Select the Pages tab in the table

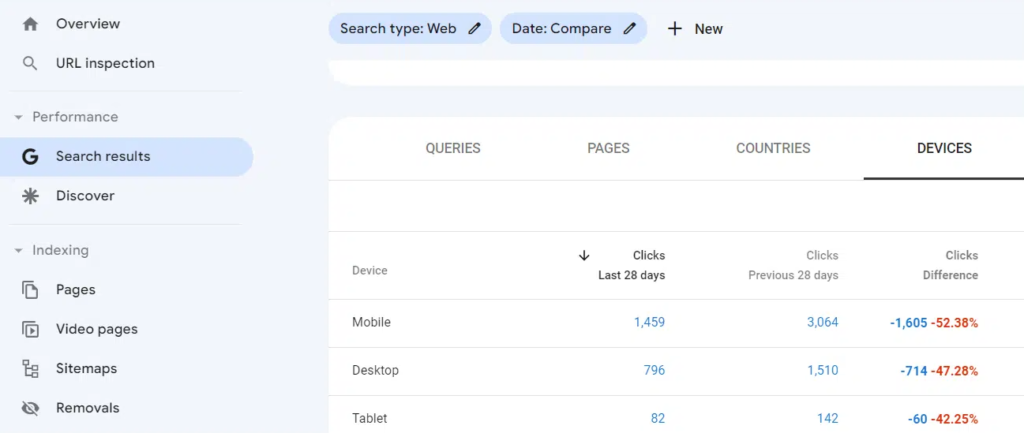coord(608,148)
